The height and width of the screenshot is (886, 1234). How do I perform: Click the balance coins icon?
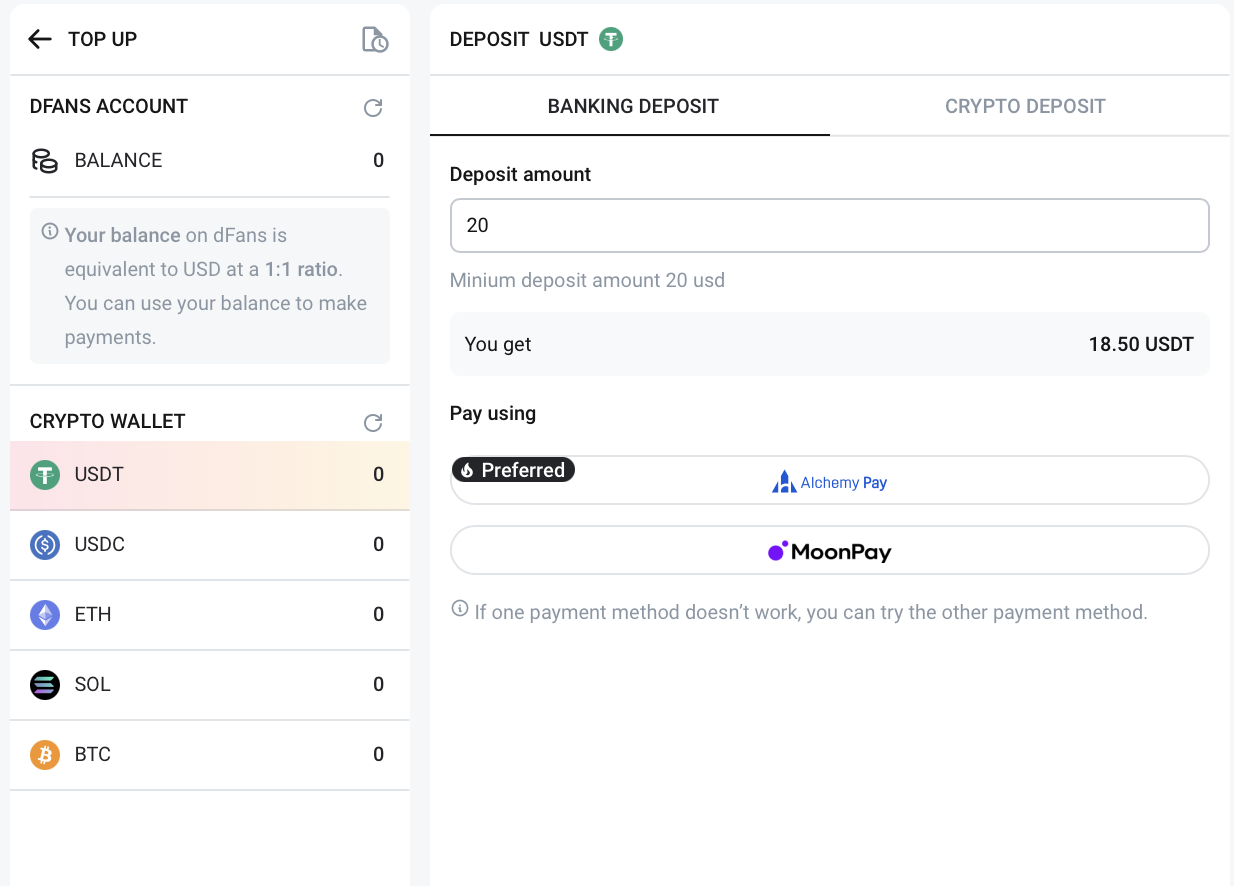(45, 161)
